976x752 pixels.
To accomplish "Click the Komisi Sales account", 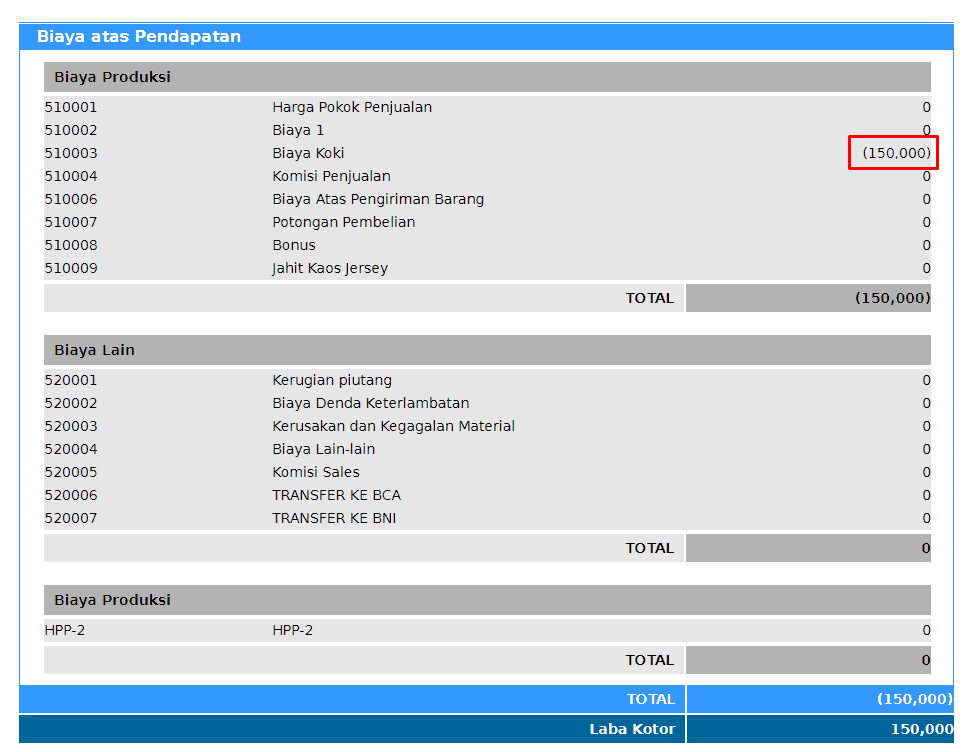I will tap(316, 472).
